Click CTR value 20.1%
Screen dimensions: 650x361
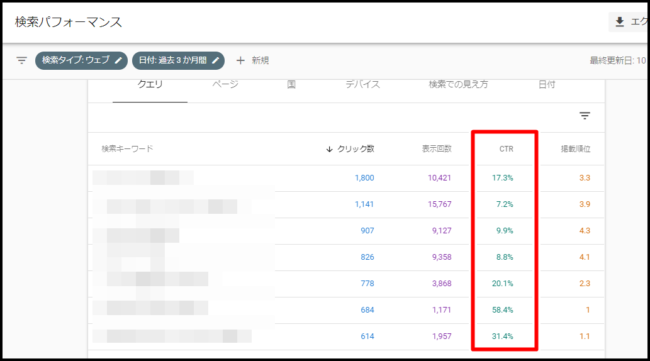pyautogui.click(x=502, y=283)
